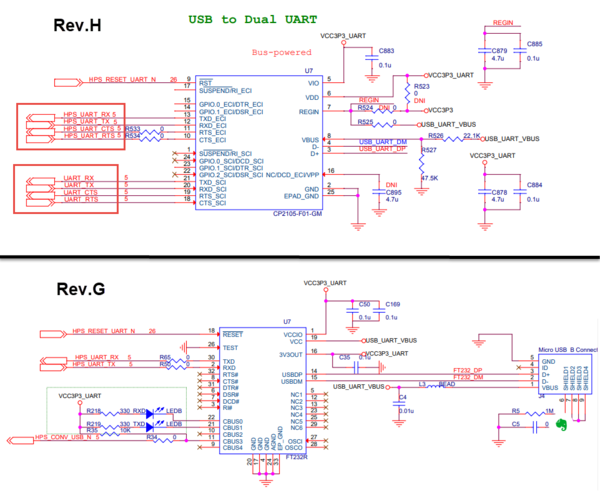
Task: Click the "L3" bead inductor label
Action: 422,384
